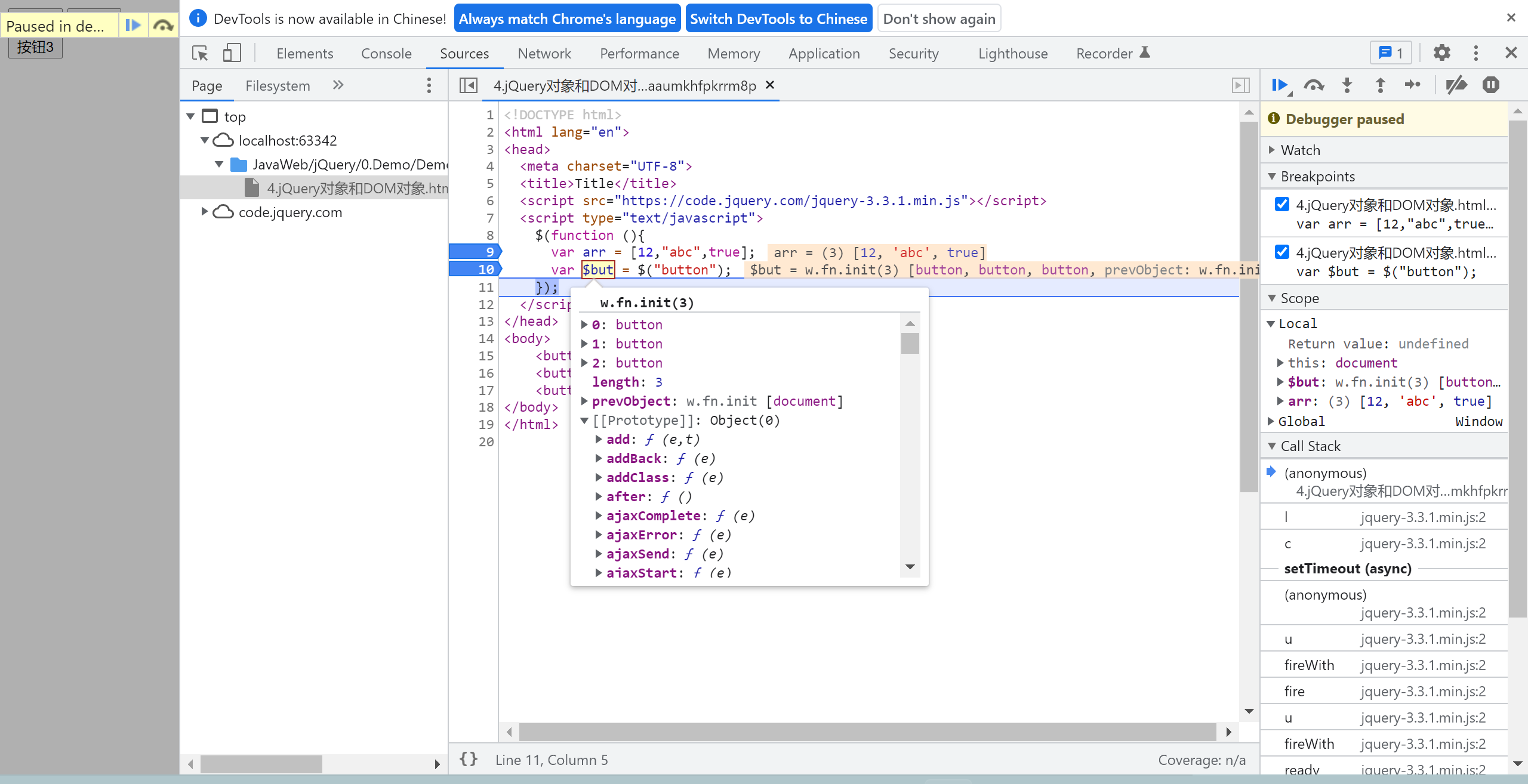This screenshot has width=1528, height=784.
Task: Click the code editor horizontal scrollbar
Action: pyautogui.click(x=867, y=731)
